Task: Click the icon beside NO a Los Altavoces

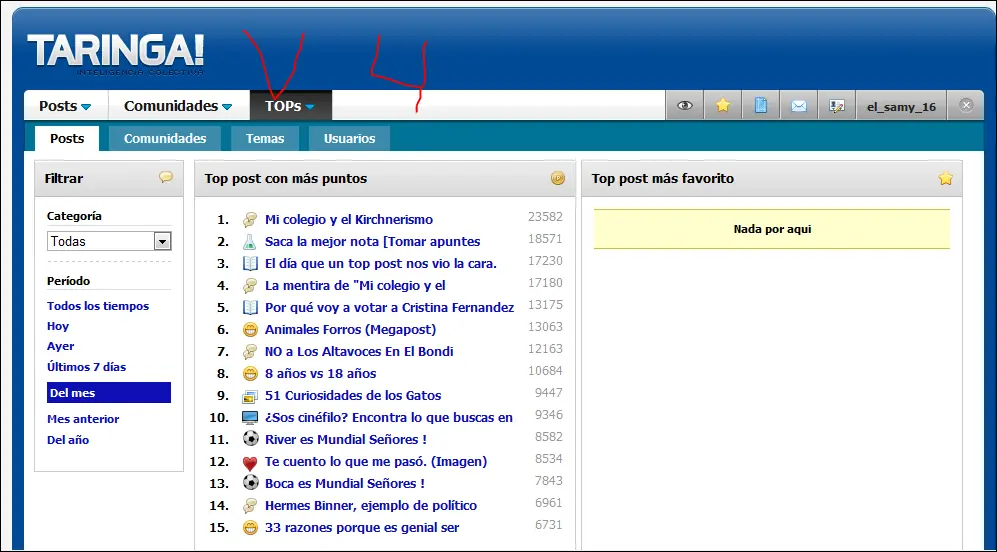Action: pyautogui.click(x=250, y=352)
